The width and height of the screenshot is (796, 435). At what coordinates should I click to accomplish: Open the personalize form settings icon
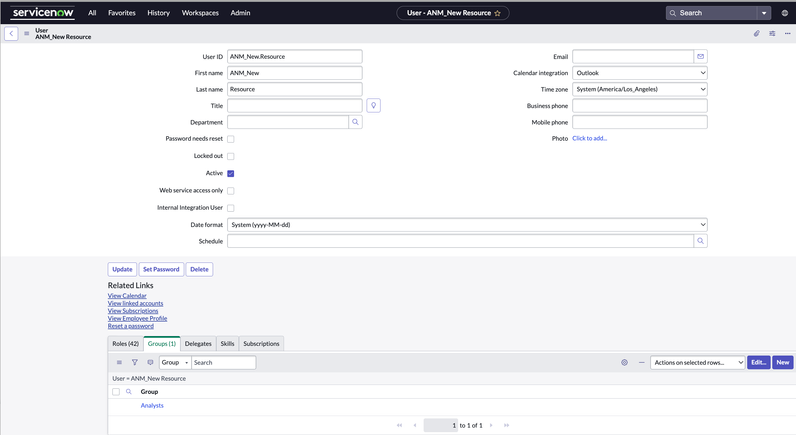point(772,34)
